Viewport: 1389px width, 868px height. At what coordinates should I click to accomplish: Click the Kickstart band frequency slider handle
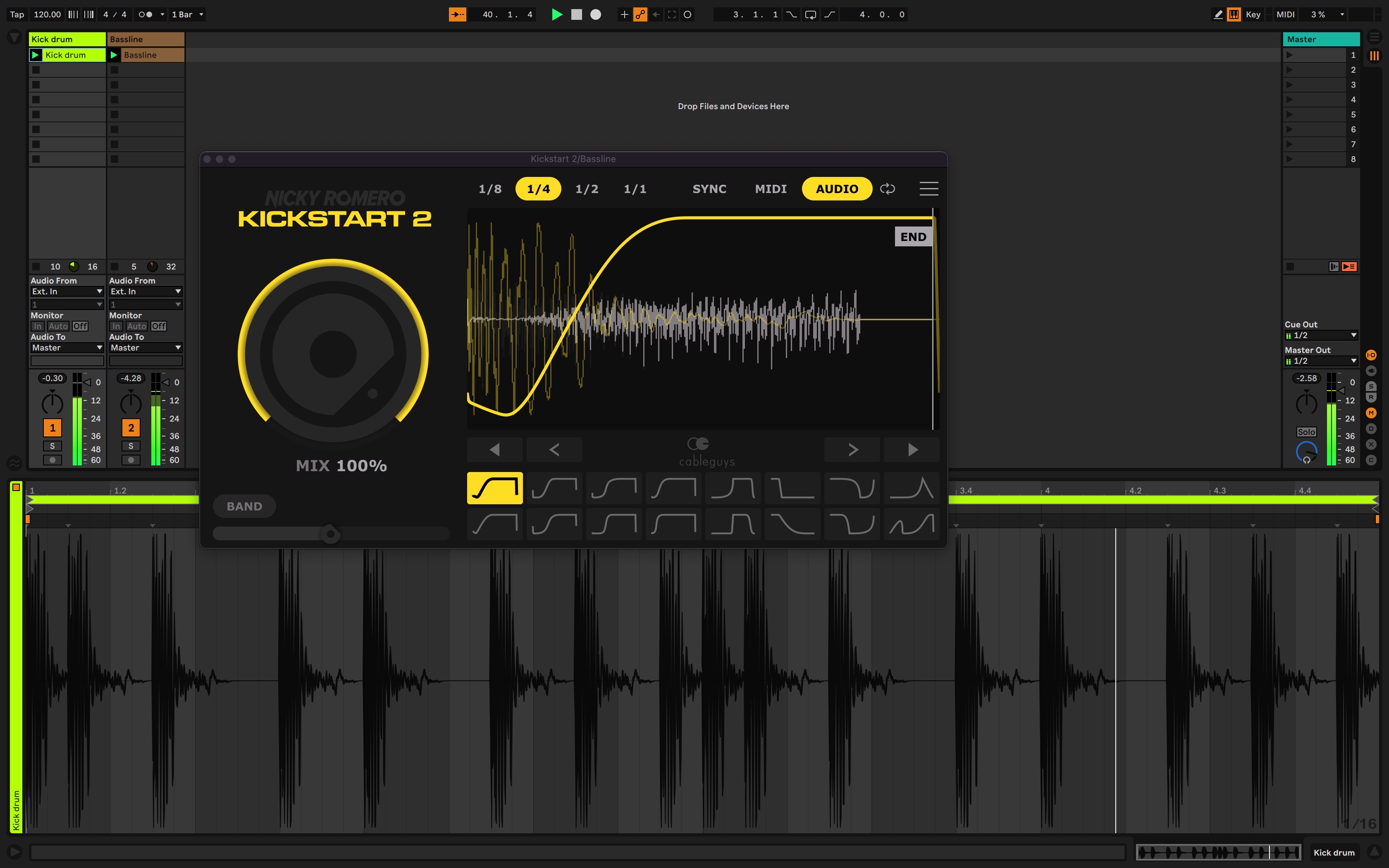point(330,534)
